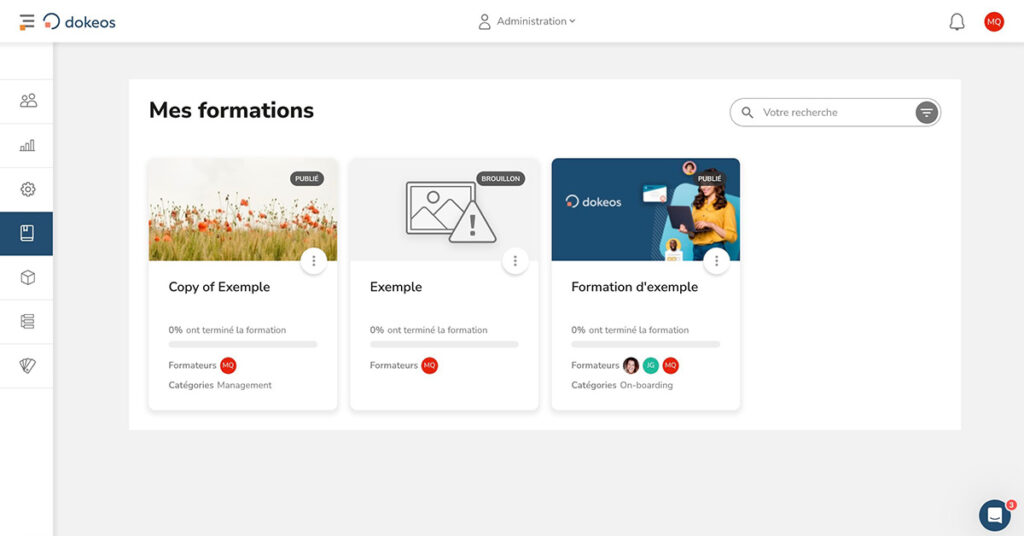Open options menu on Copy of Exemple card
This screenshot has height=536, width=1024.
314,261
